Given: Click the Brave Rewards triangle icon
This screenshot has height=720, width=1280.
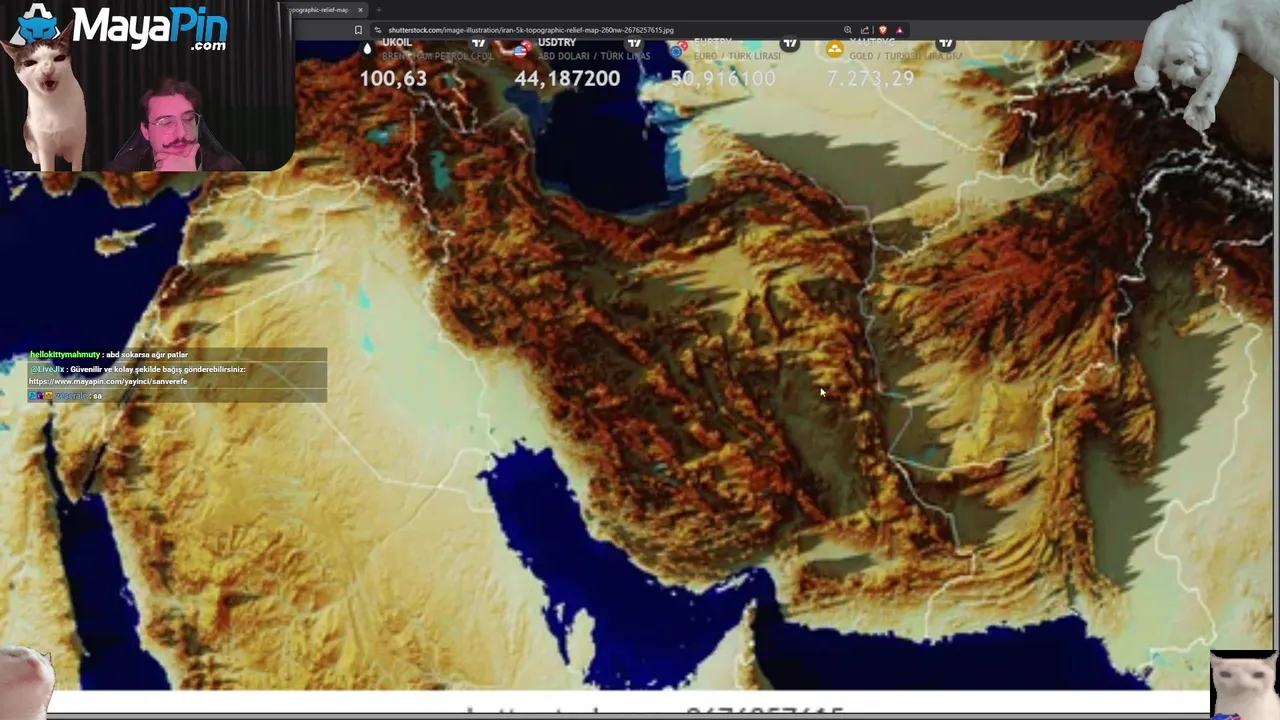Looking at the screenshot, I should pos(899,30).
